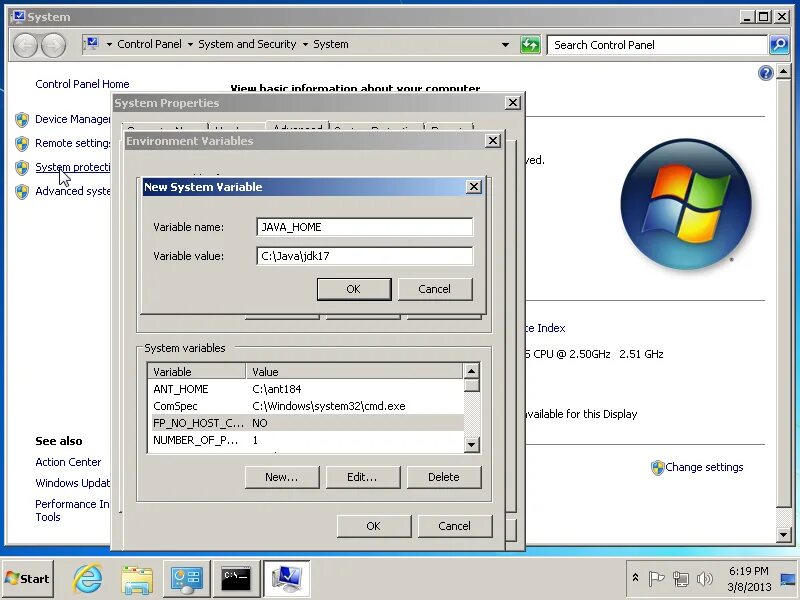Close the Environment Variables dialog

pos(492,141)
